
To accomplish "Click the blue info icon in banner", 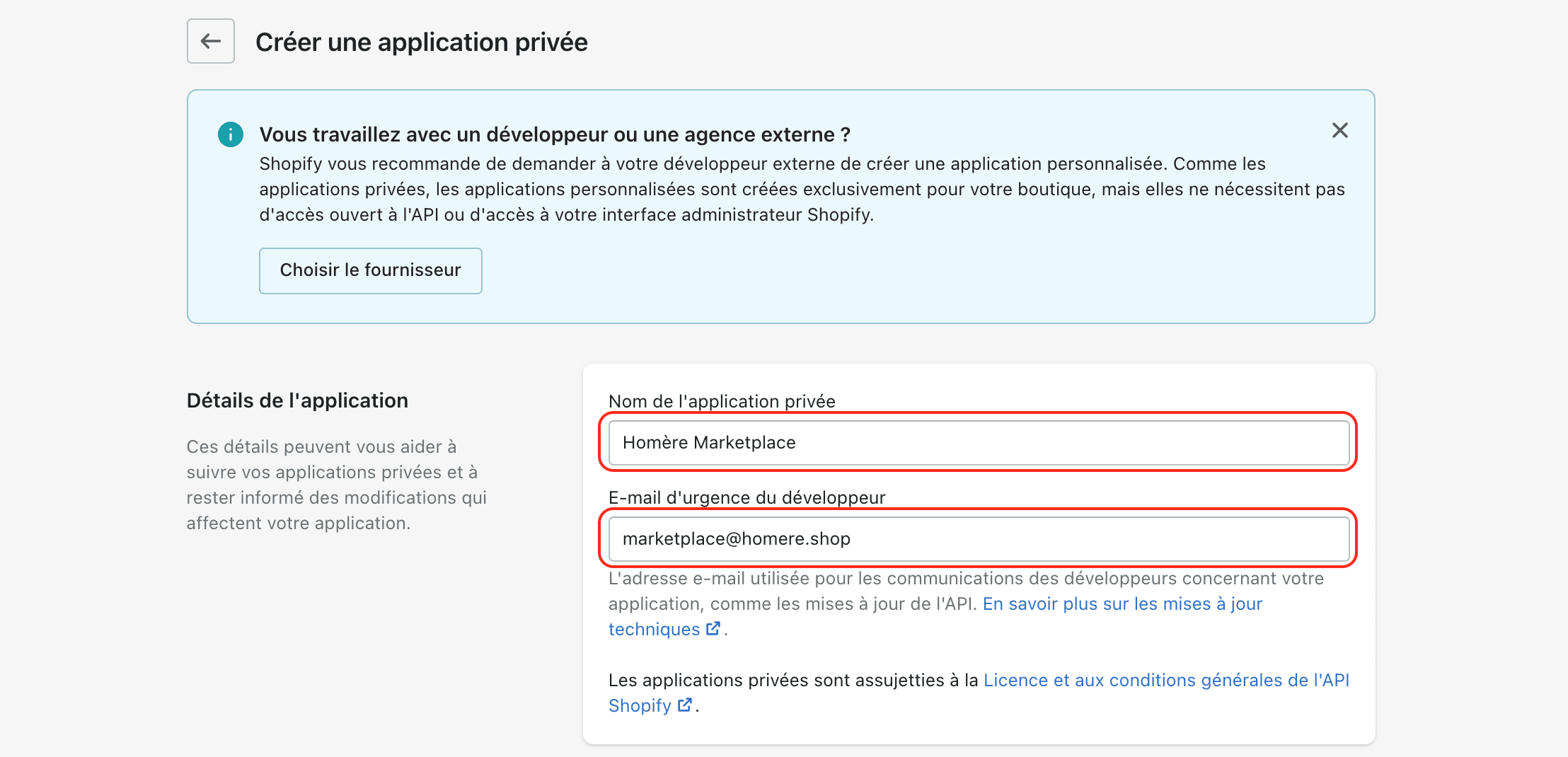I will coord(231,134).
